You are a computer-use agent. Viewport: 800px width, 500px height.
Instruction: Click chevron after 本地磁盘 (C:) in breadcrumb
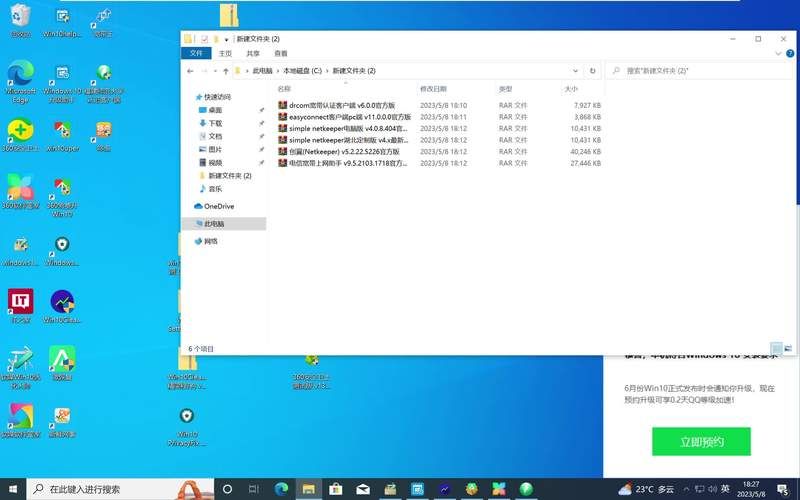pyautogui.click(x=327, y=71)
